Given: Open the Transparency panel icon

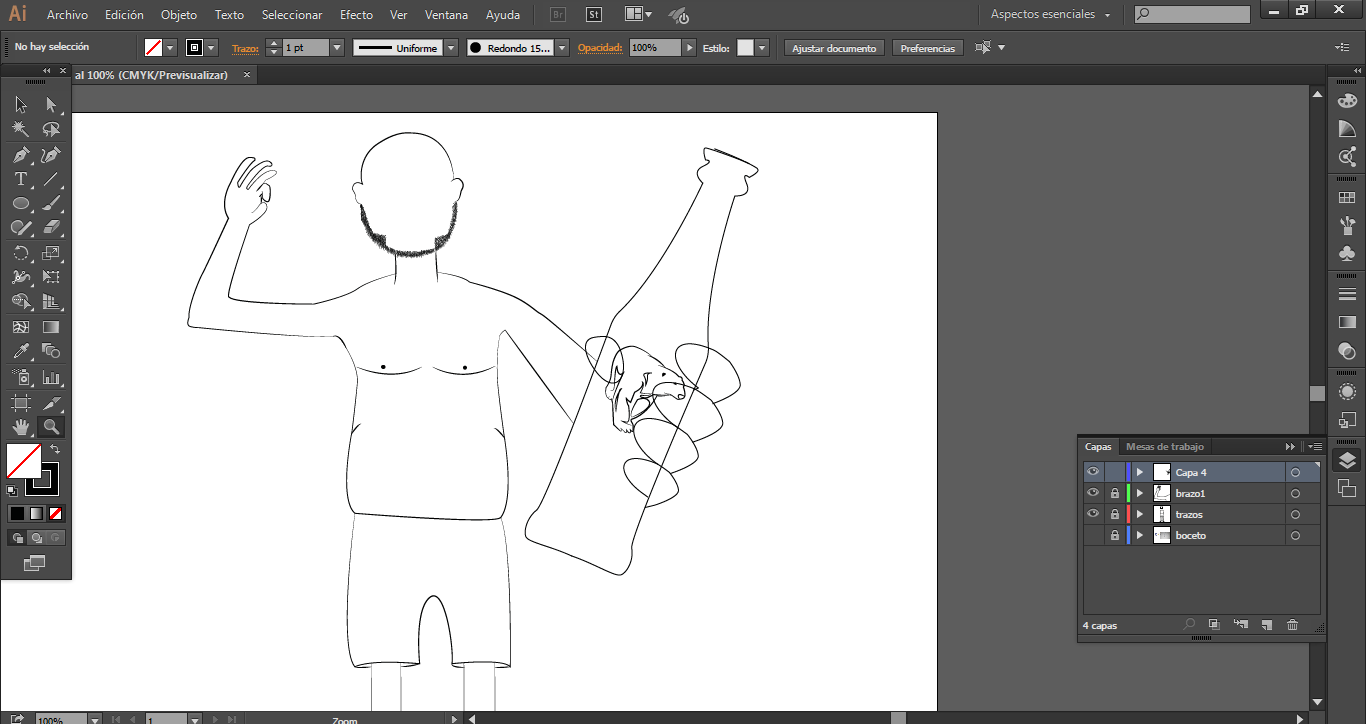Looking at the screenshot, I should [1347, 351].
